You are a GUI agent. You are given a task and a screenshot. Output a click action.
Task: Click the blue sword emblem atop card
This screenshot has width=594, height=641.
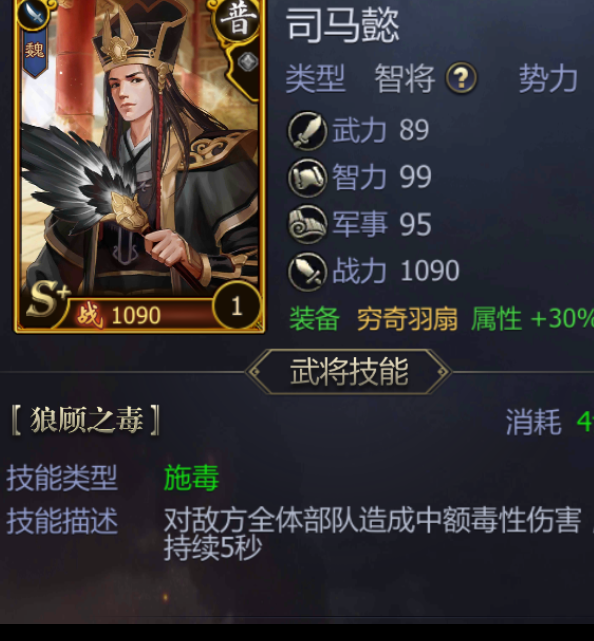tap(34, 14)
